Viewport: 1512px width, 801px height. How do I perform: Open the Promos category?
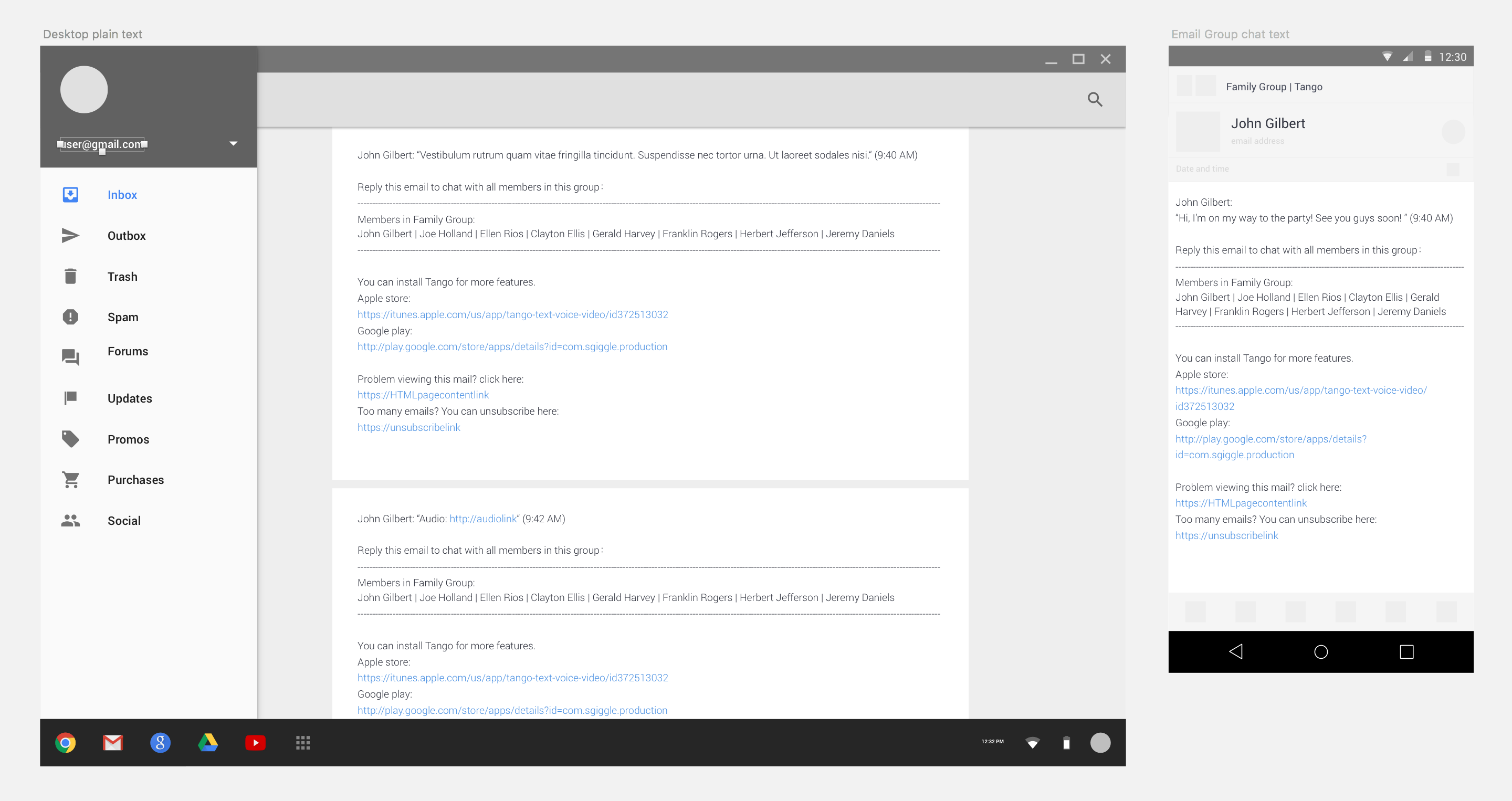coord(128,439)
